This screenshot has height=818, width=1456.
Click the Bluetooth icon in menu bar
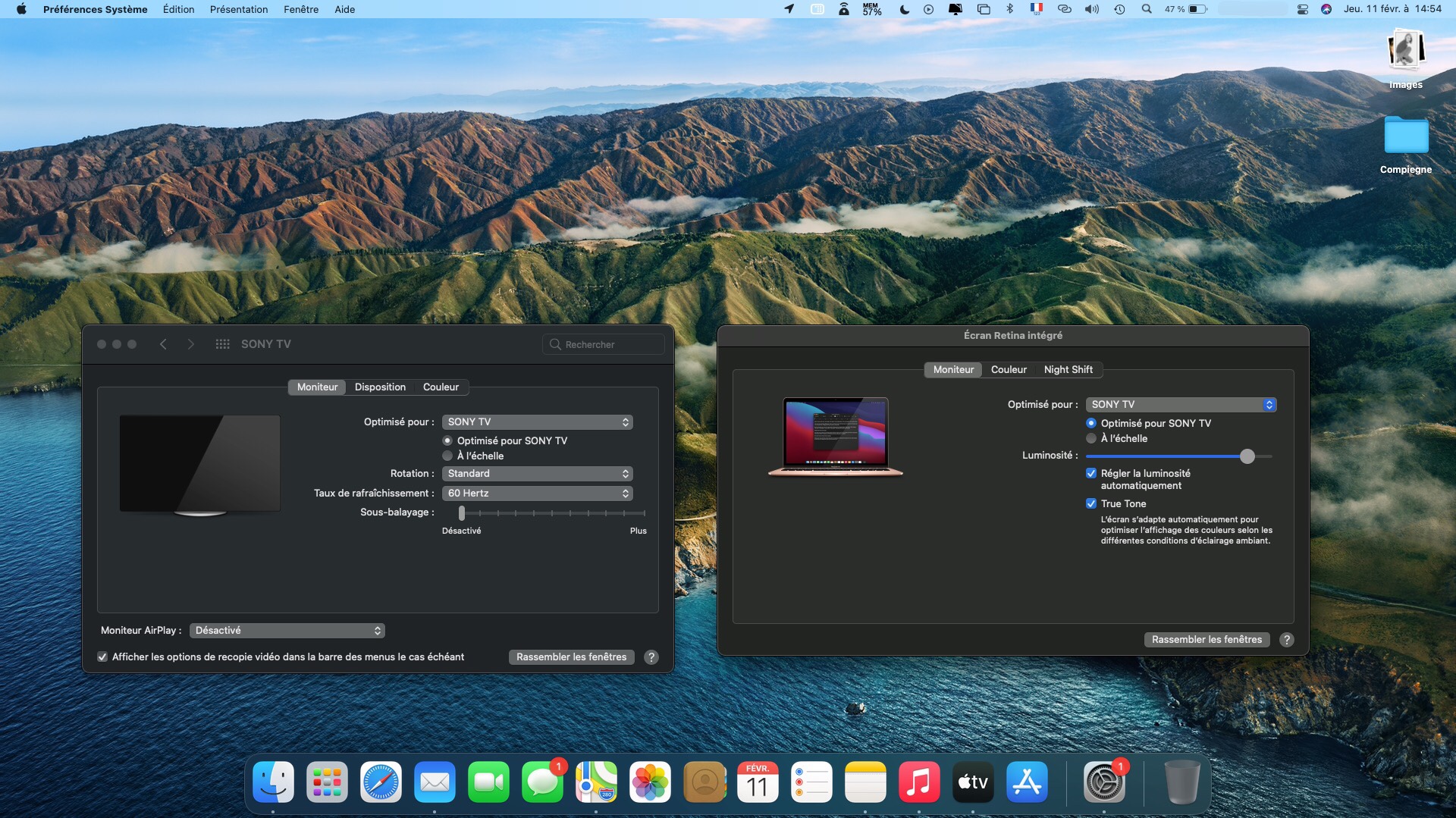1009,9
